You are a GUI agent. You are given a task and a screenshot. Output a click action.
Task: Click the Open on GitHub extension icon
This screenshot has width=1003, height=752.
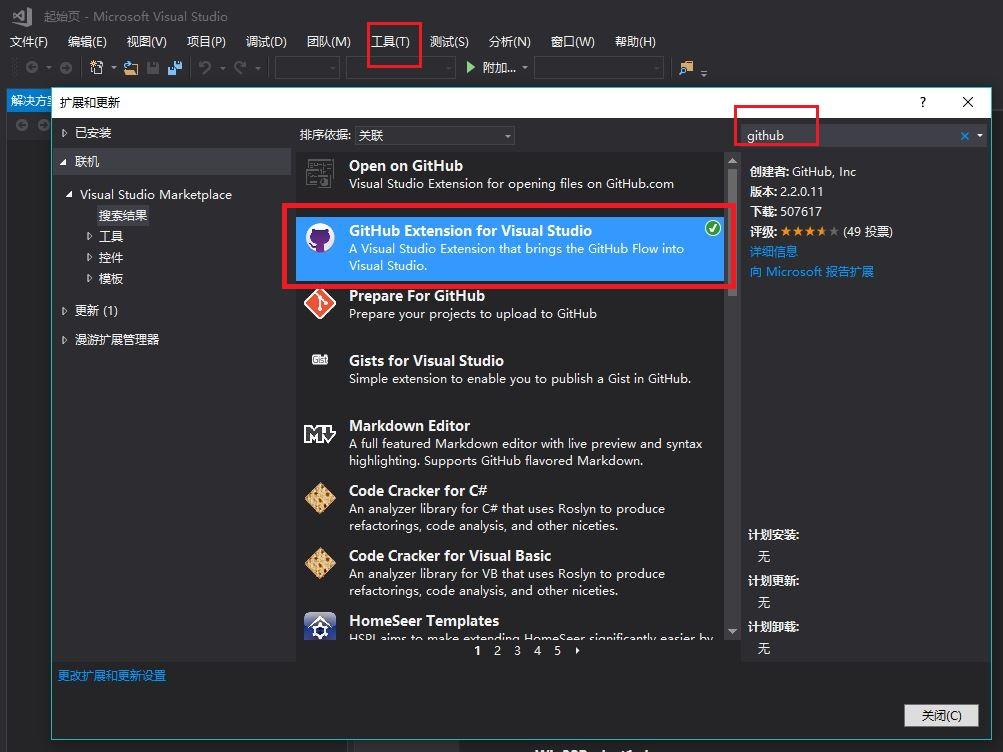click(x=320, y=173)
